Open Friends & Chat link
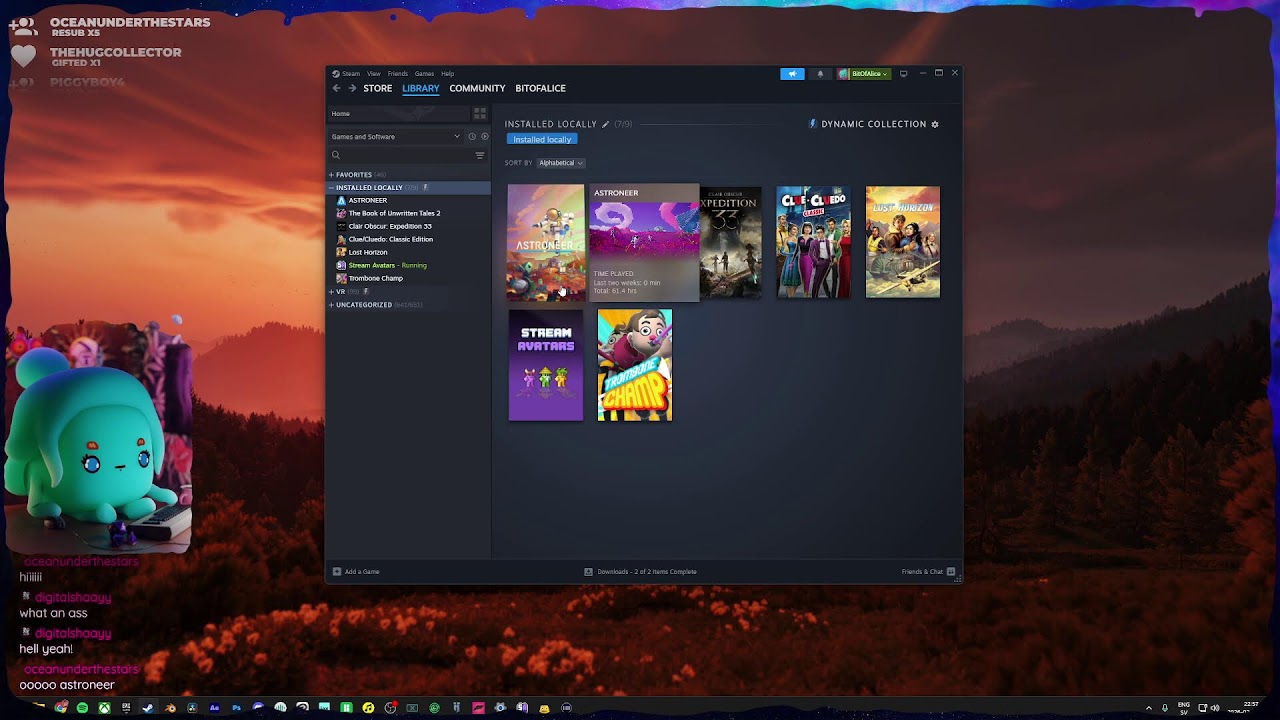Screen dimensions: 1280x720 coord(922,572)
